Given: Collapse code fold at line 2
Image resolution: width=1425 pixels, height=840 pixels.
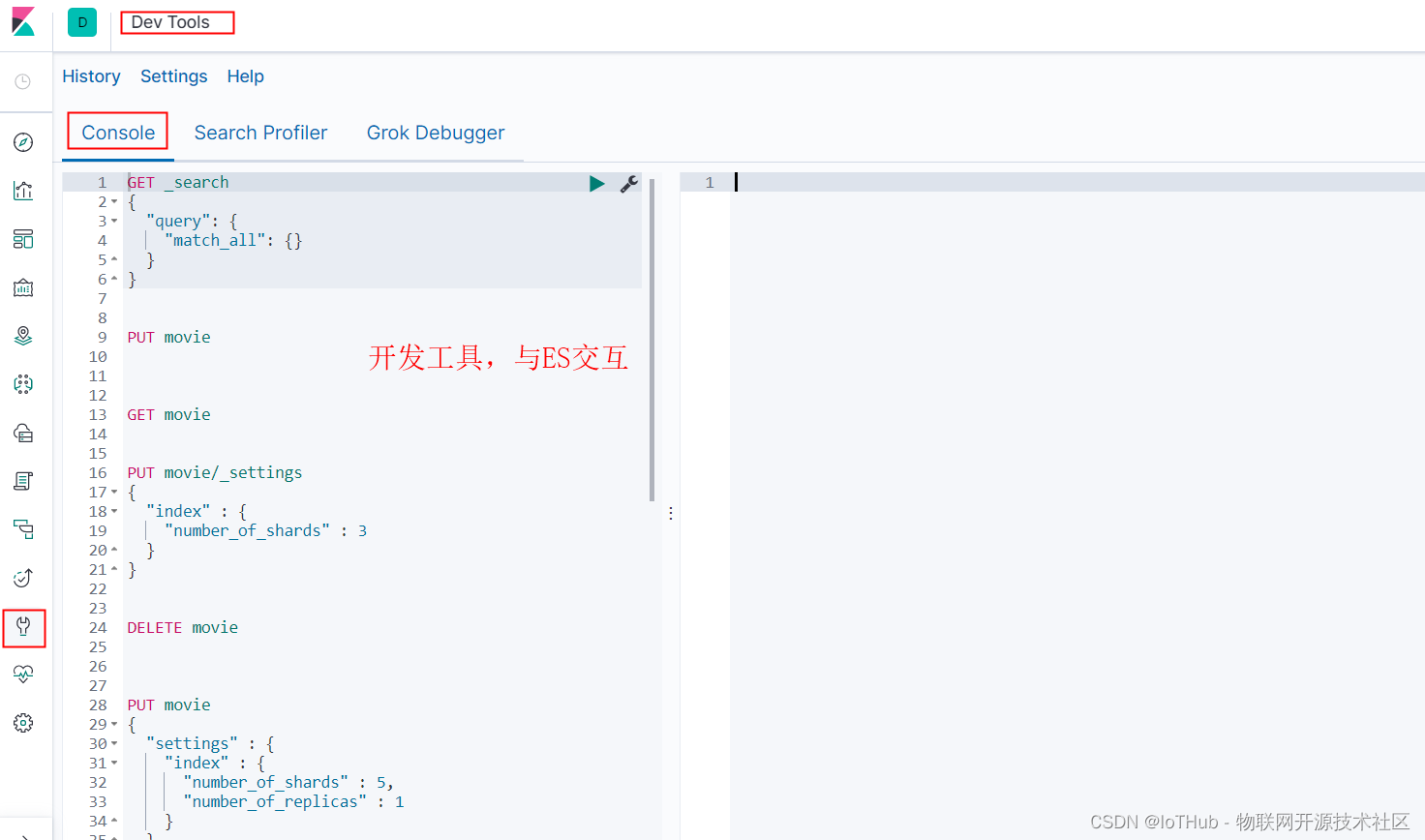Looking at the screenshot, I should [x=114, y=202].
